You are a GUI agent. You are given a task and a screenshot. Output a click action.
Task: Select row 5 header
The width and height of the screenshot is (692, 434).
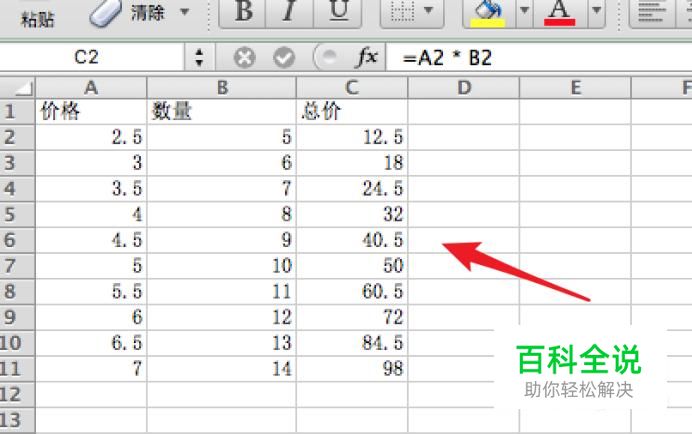click(17, 215)
